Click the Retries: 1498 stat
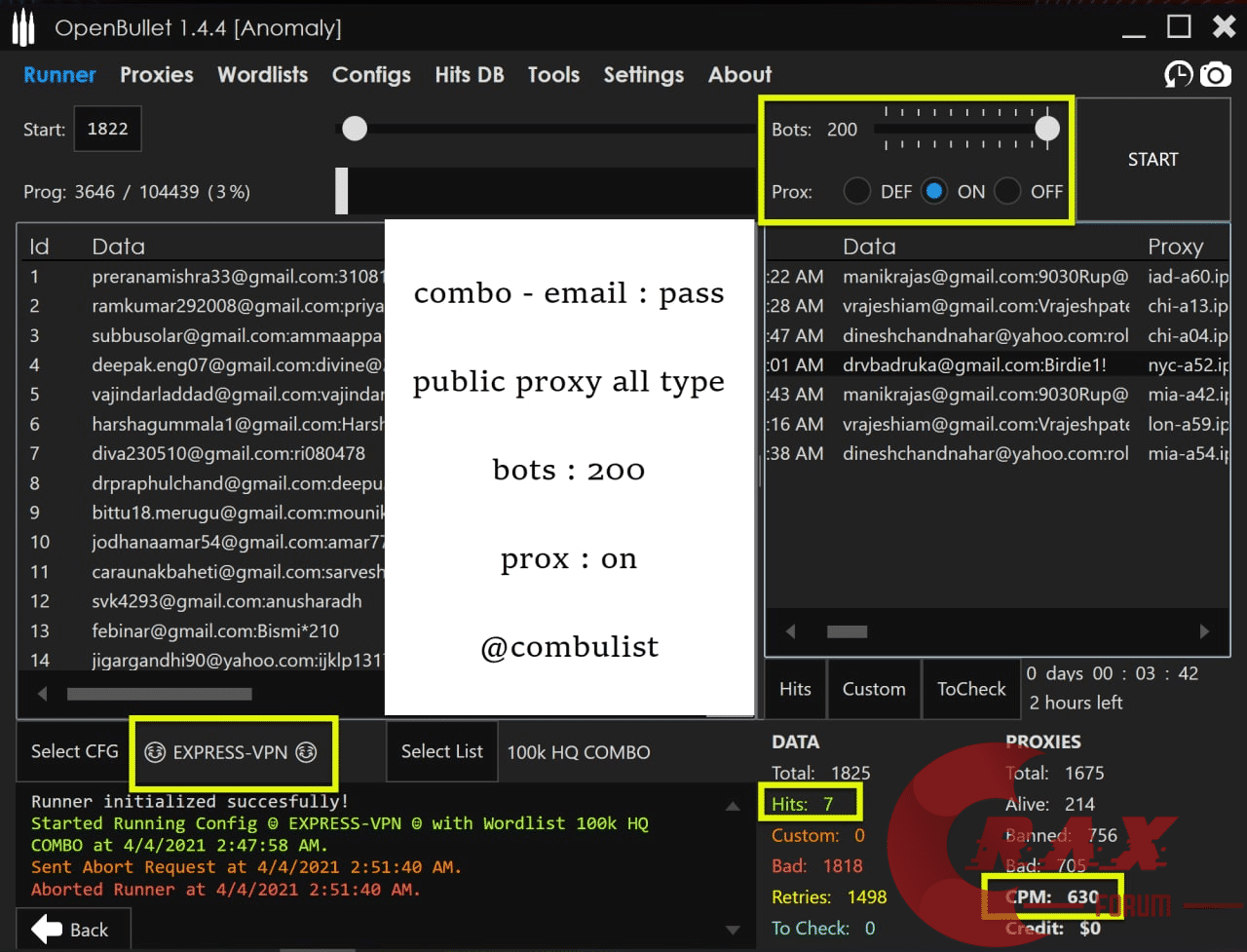The width and height of the screenshot is (1247, 952). click(829, 897)
